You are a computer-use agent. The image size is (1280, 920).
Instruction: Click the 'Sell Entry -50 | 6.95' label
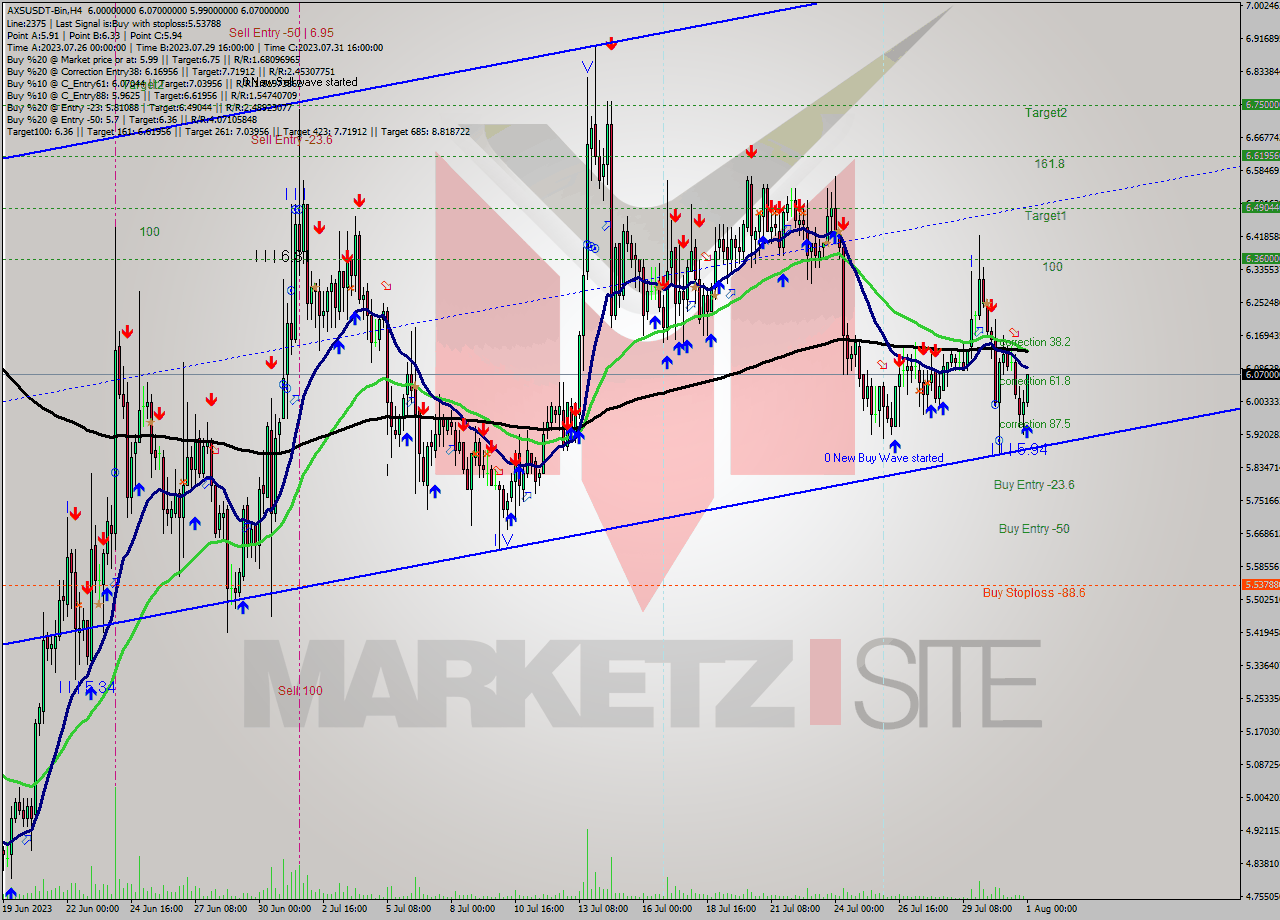(x=281, y=33)
